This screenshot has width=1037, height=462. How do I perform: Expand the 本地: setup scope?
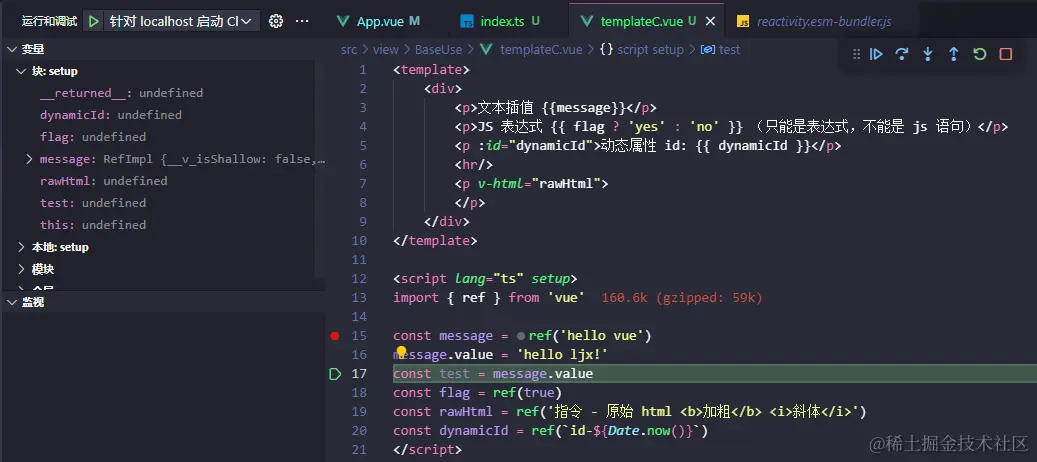pyautogui.click(x=22, y=247)
